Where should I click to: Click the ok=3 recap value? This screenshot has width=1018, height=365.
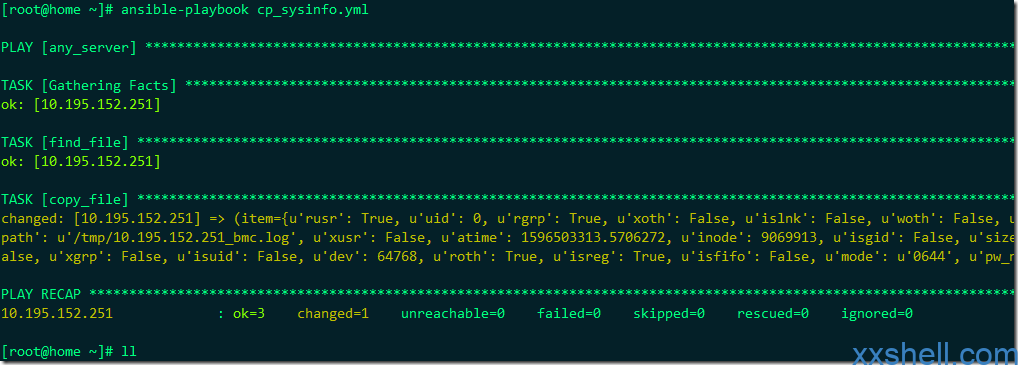coord(249,314)
